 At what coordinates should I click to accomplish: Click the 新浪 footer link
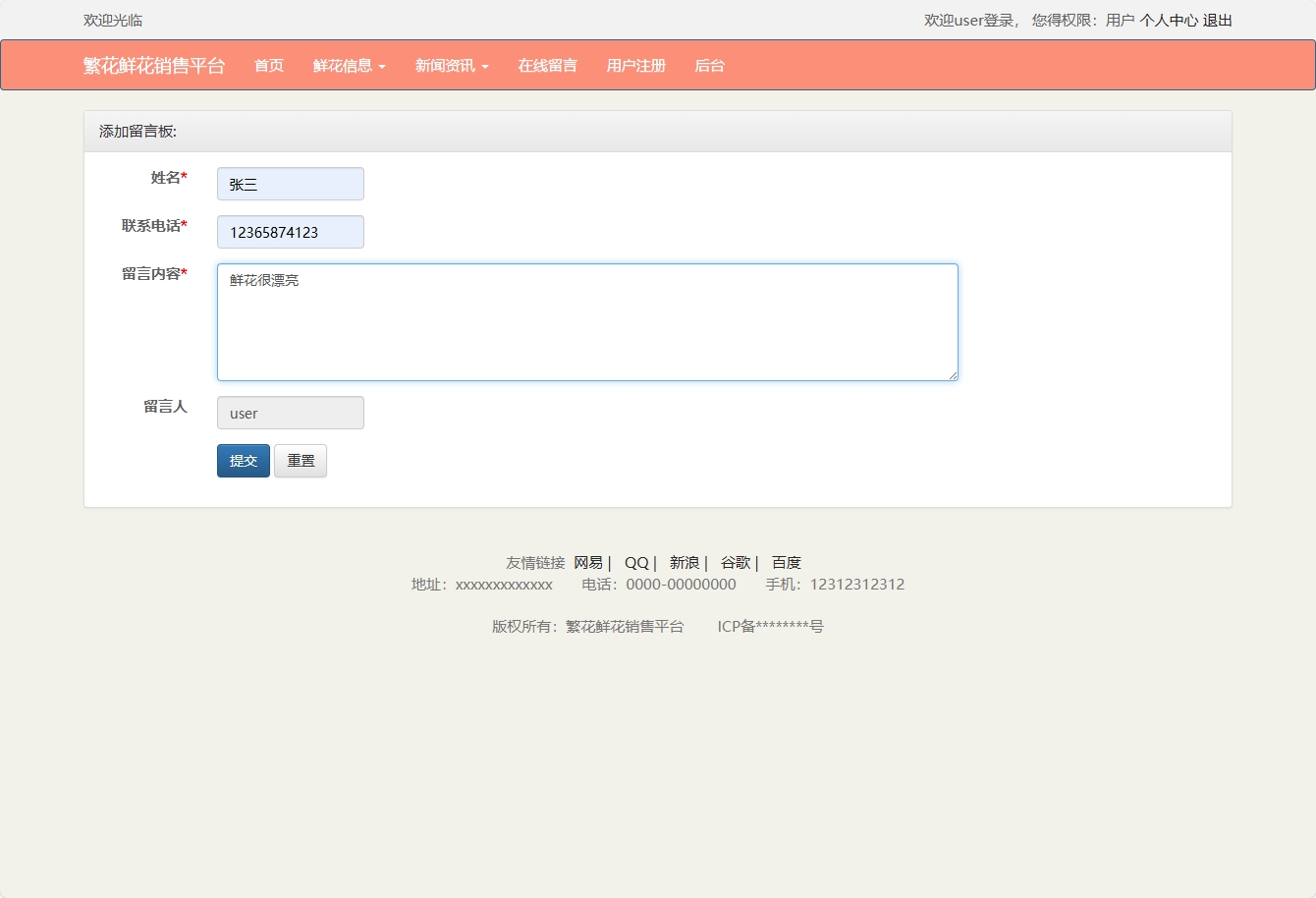(x=684, y=562)
